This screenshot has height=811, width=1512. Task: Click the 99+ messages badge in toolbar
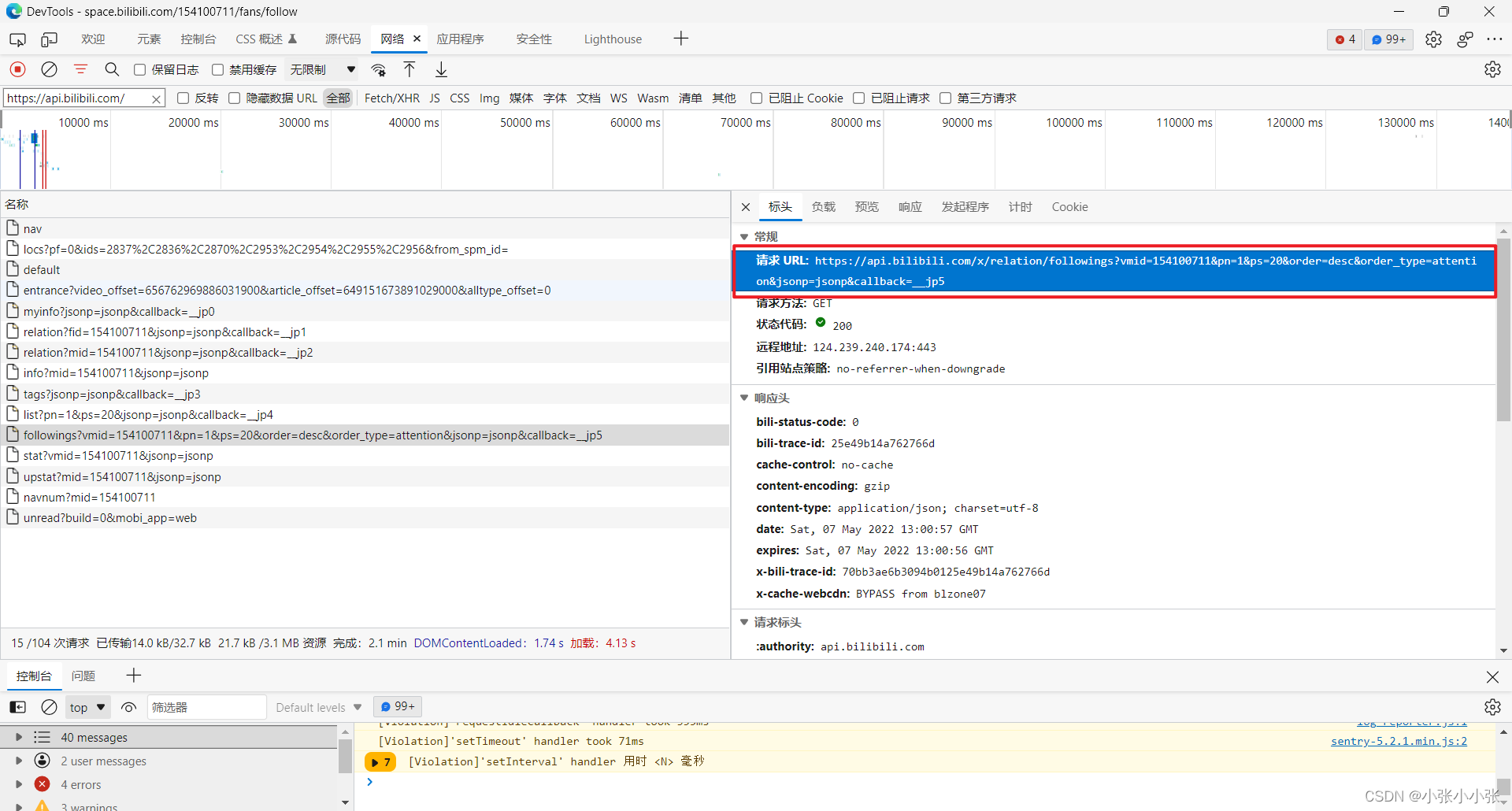[x=1389, y=39]
